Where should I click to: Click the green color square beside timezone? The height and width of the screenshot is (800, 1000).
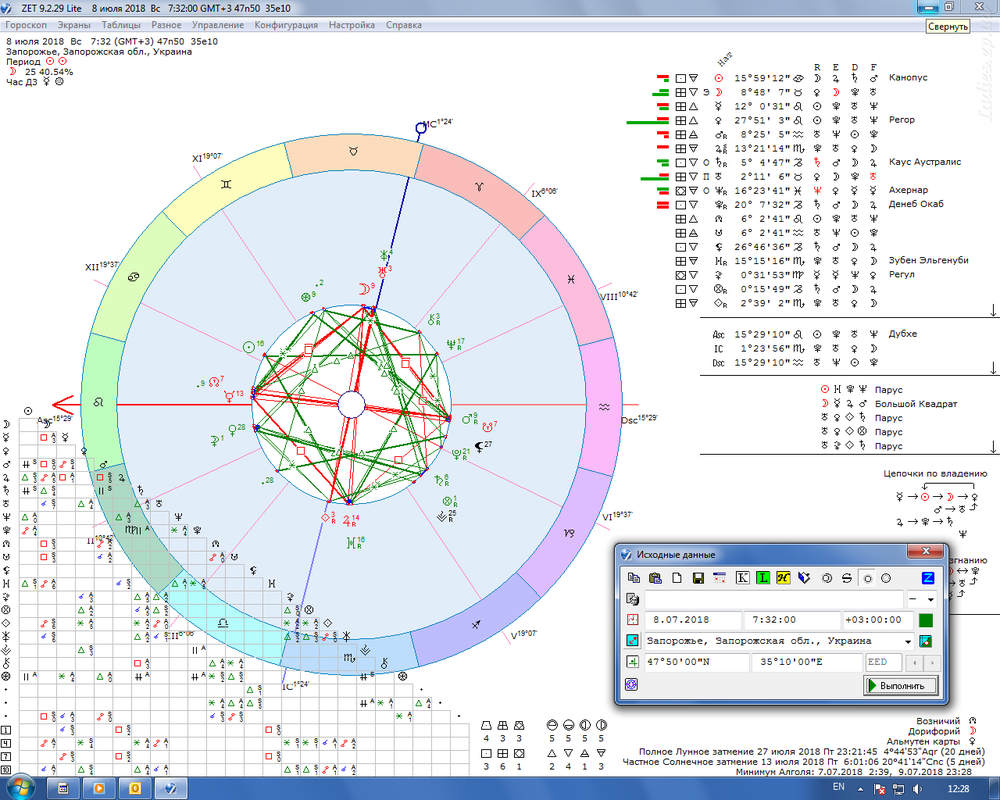(926, 620)
